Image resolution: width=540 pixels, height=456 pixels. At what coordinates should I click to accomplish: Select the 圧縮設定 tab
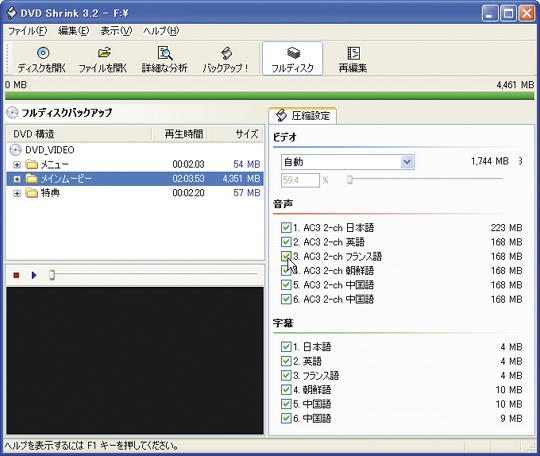(302, 116)
